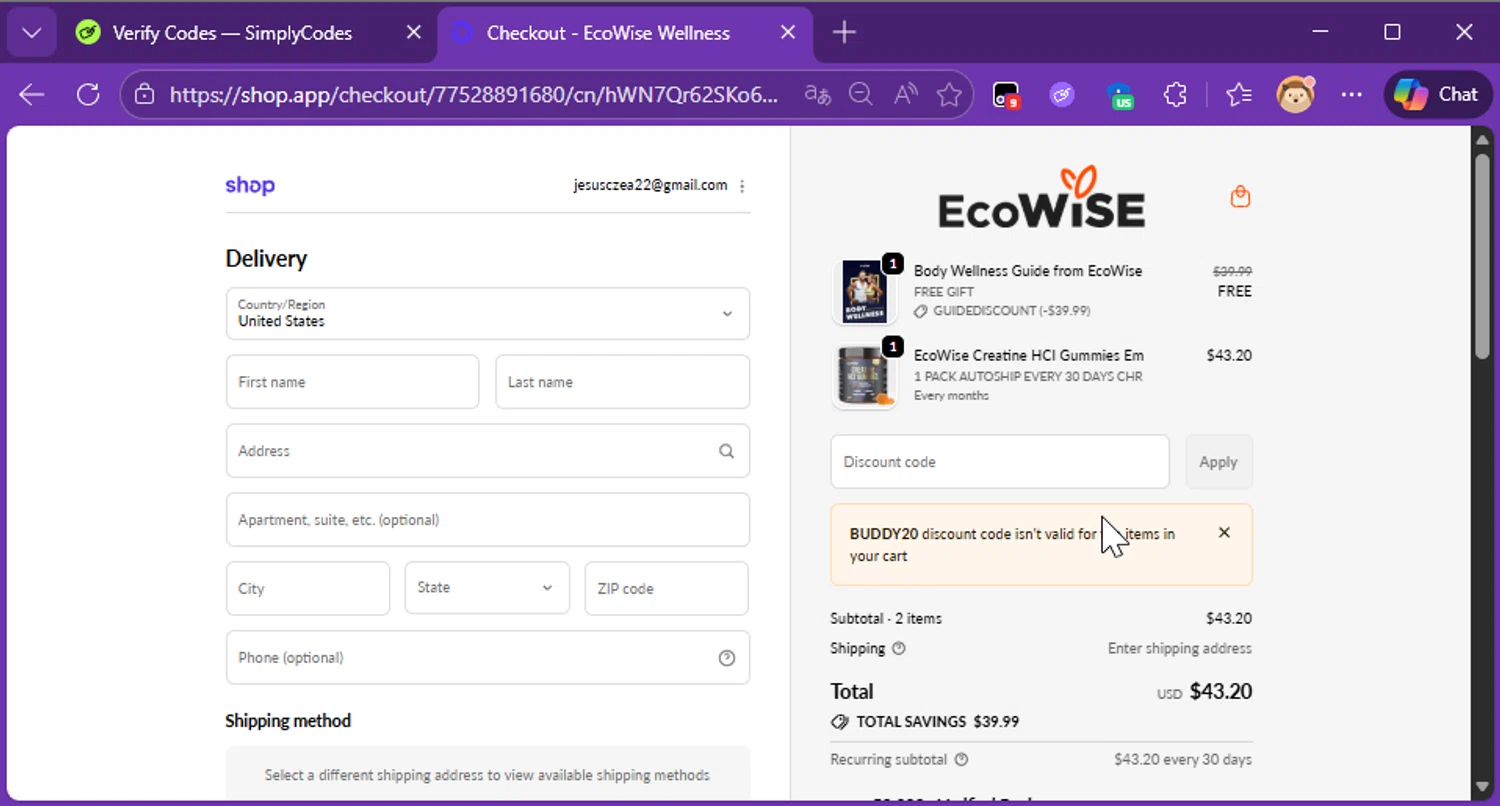
Task: Open the Copilot Chat button
Action: pos(1437,95)
